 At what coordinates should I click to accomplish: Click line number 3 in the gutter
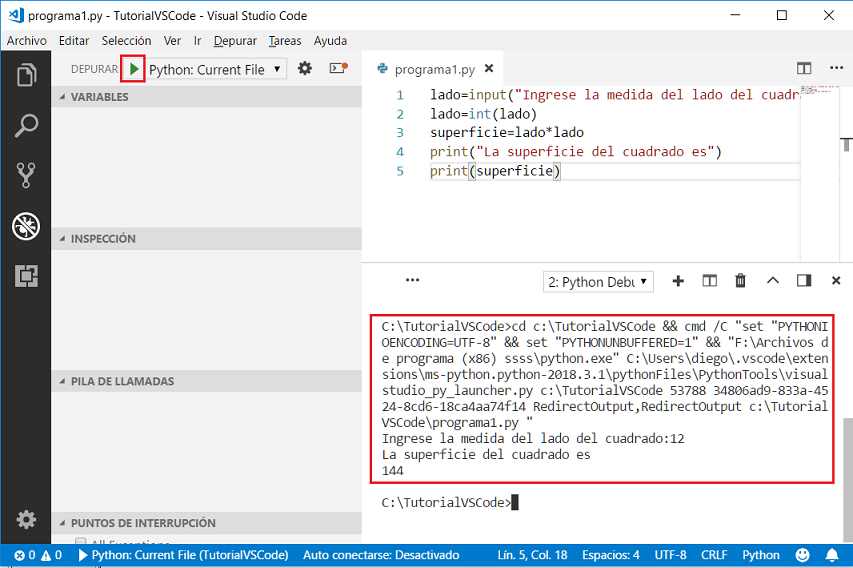[x=400, y=133]
